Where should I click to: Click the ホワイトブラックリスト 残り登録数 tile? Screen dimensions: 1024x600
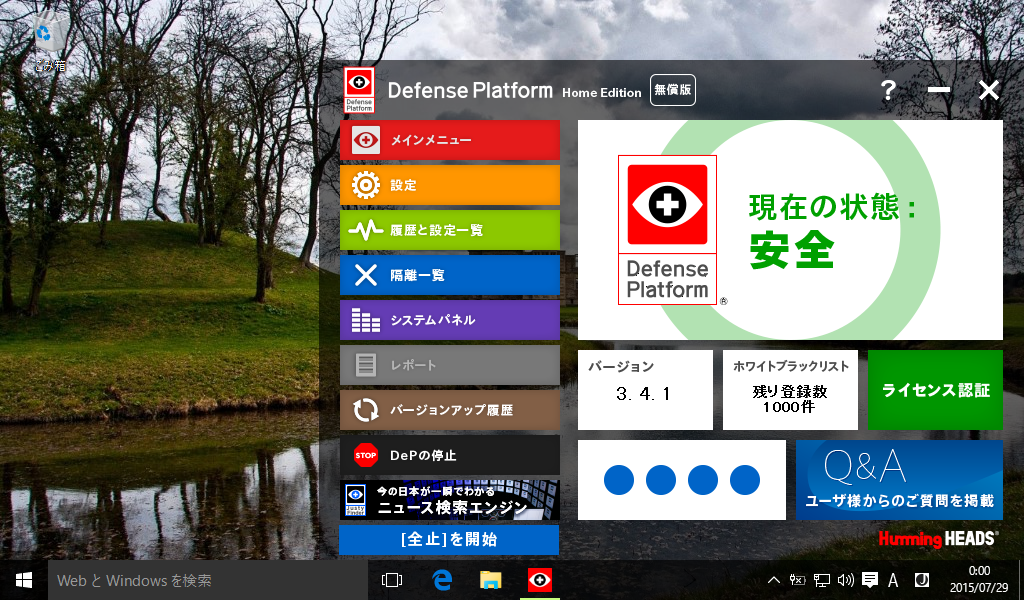click(x=790, y=390)
